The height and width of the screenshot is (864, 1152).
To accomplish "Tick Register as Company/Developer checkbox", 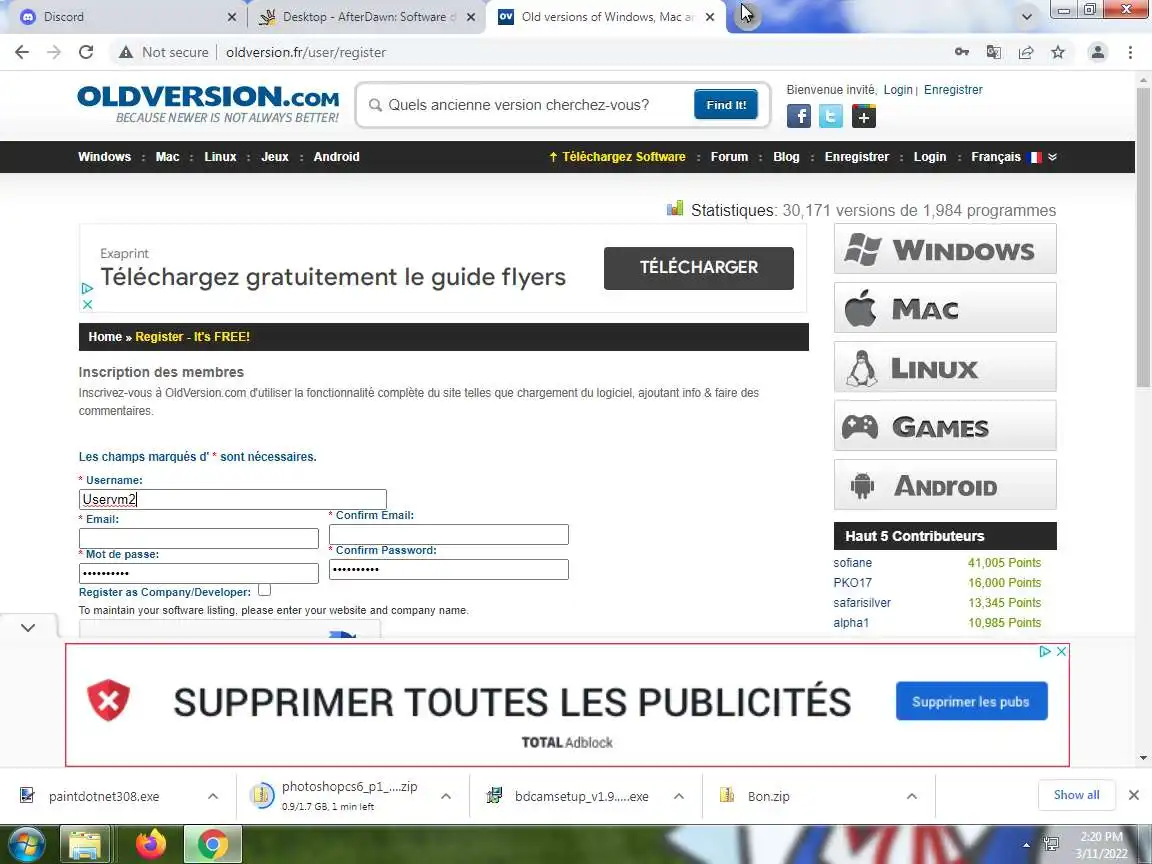I will [x=264, y=590].
